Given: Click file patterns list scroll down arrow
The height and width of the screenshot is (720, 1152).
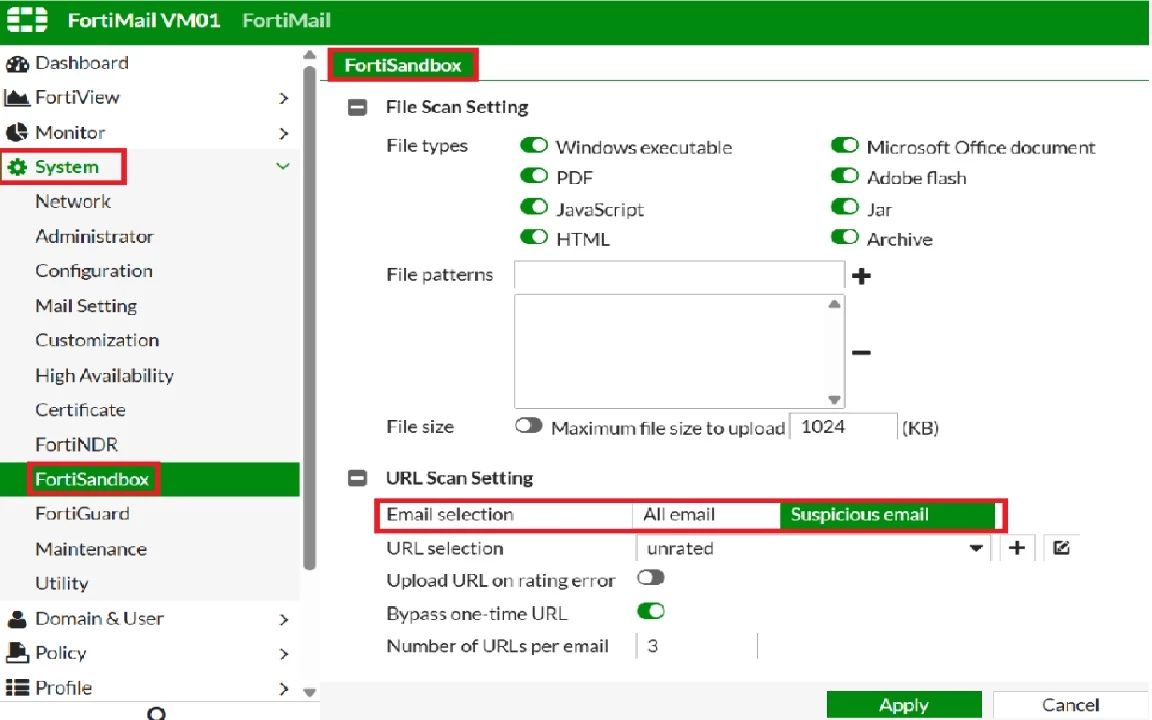Looking at the screenshot, I should tap(834, 400).
